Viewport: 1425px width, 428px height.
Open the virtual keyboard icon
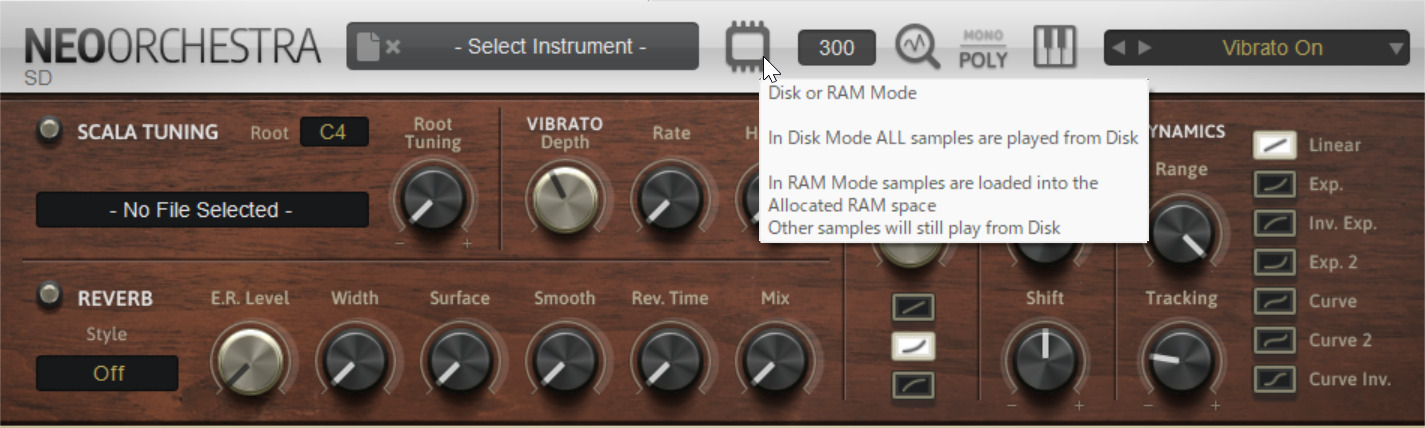point(1054,47)
